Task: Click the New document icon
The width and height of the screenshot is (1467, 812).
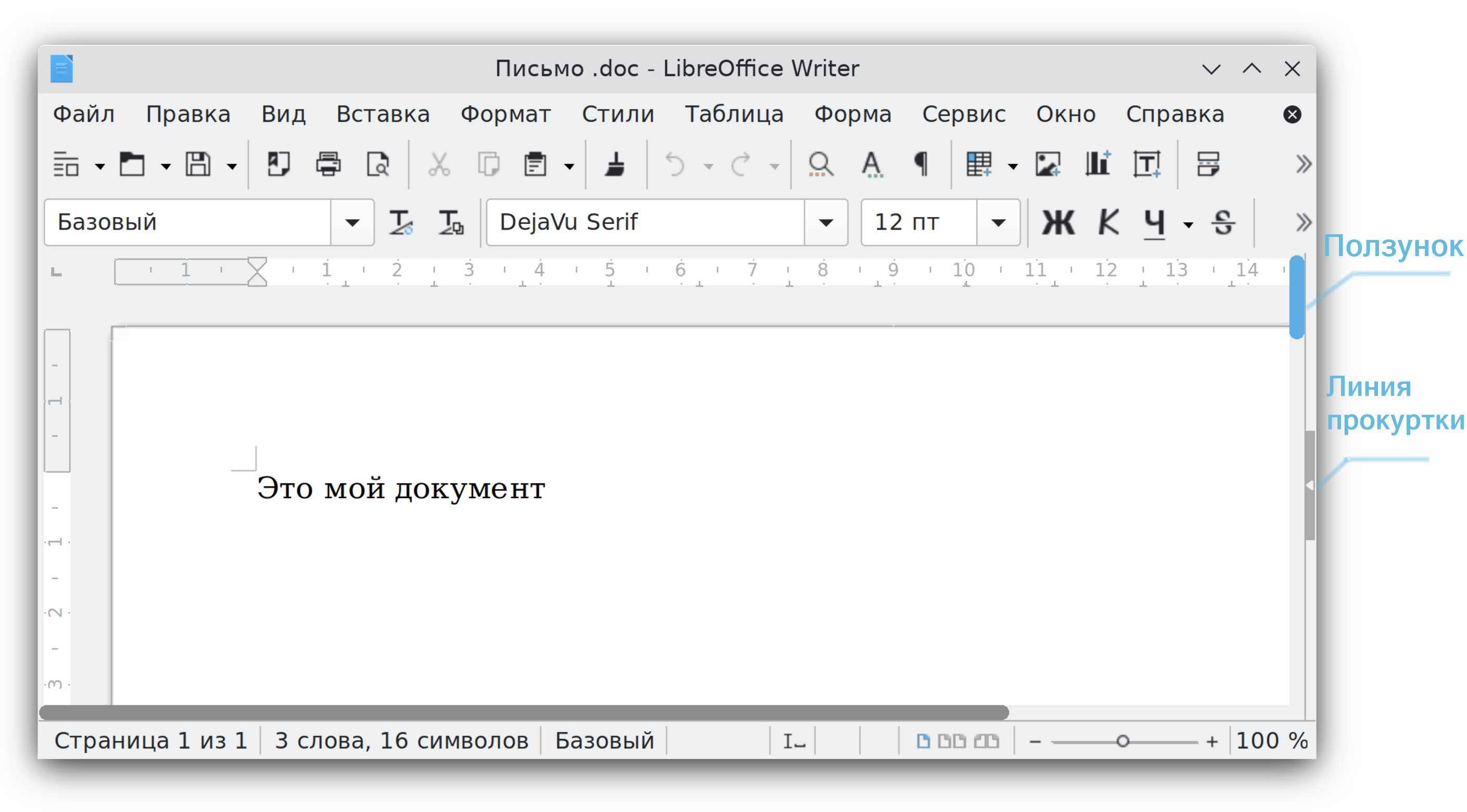Action: pyautogui.click(x=66, y=165)
